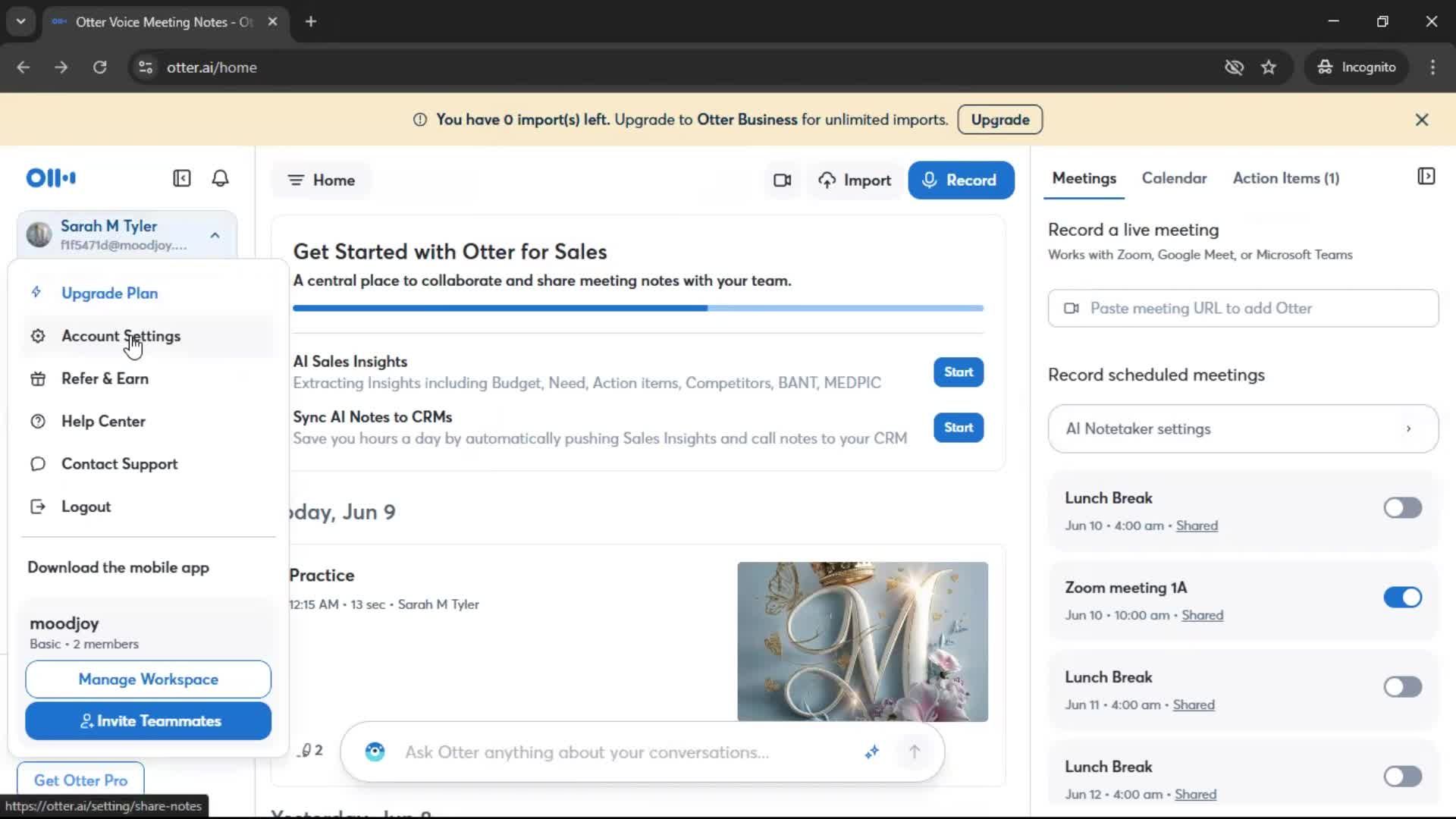1456x819 pixels.
Task: Open the Action Items (1) tab
Action: tap(1285, 178)
